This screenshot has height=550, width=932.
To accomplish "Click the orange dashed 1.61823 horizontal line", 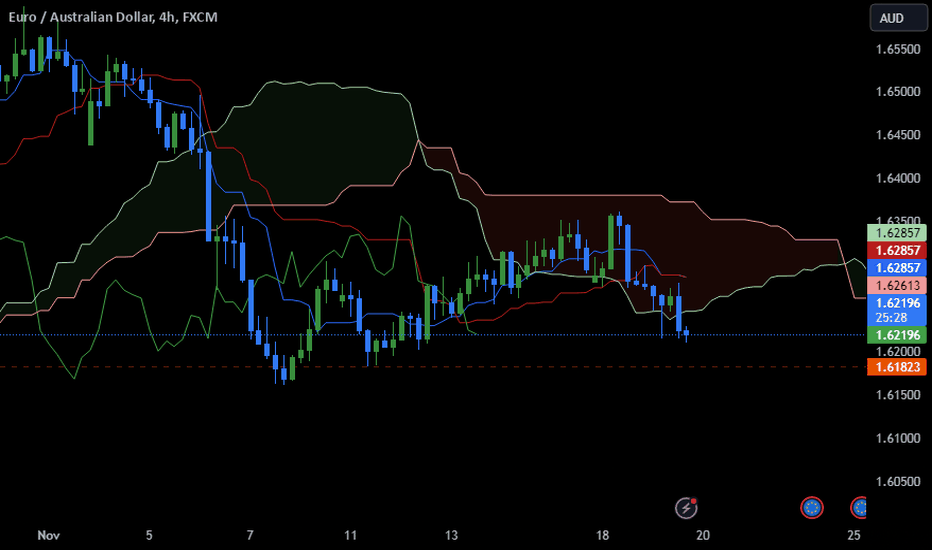I will click(x=433, y=367).
